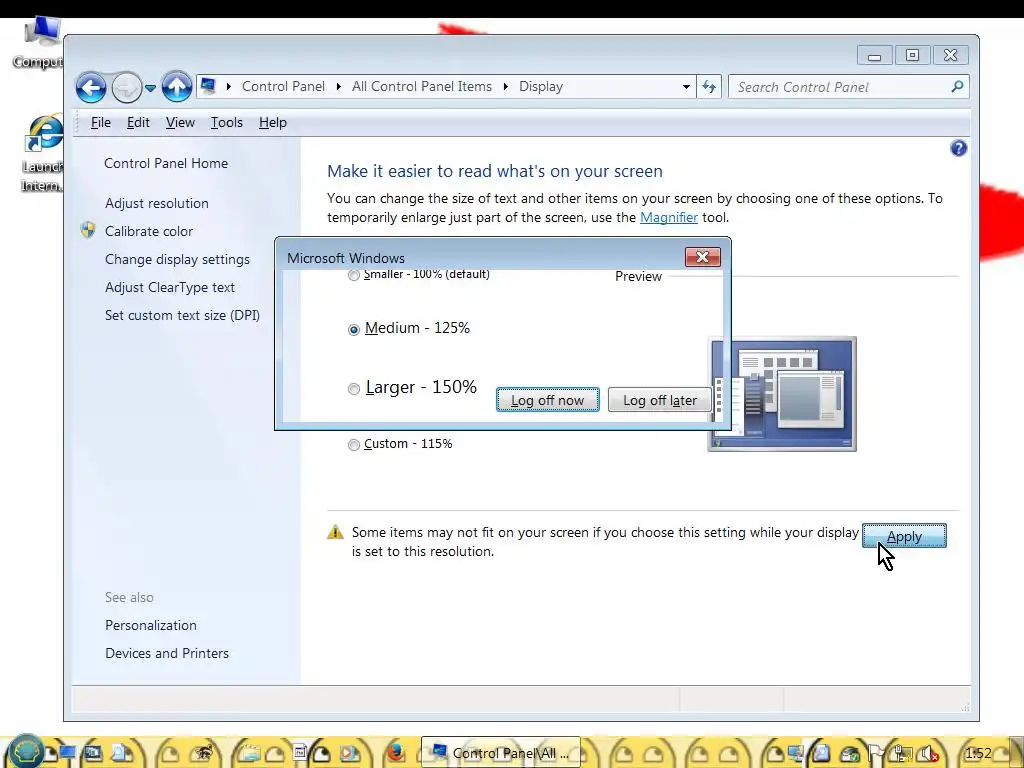Click the Apply button

tap(904, 536)
